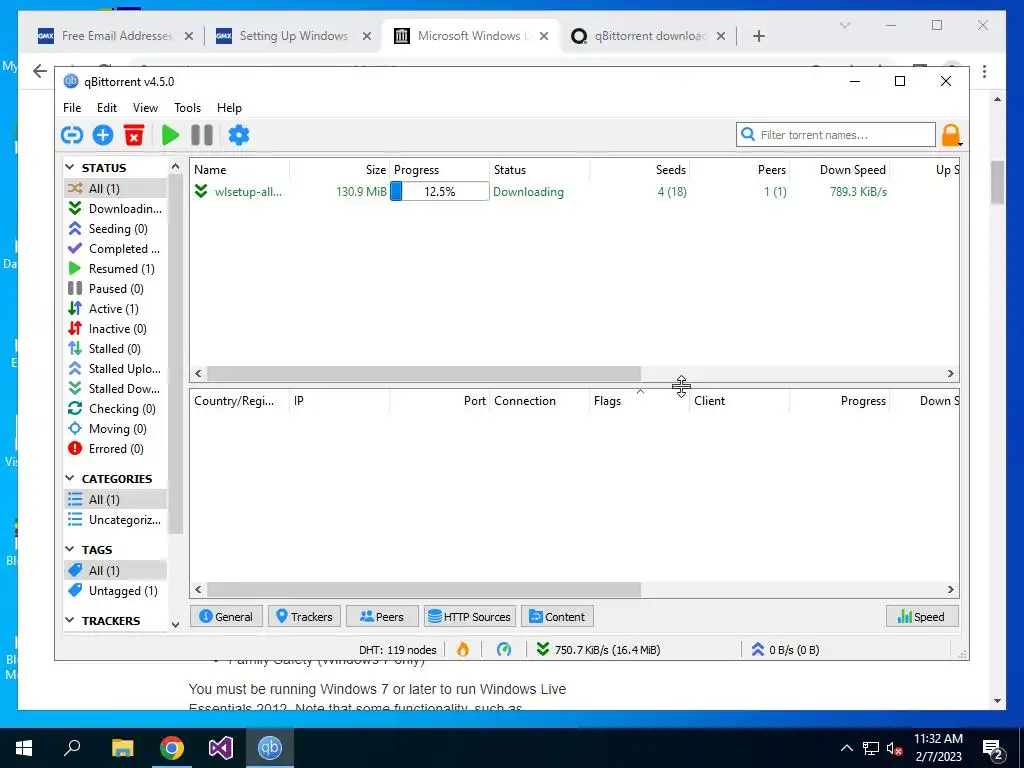Select the Downloading status filter
Viewport: 1024px width, 768px height.
[x=116, y=208]
